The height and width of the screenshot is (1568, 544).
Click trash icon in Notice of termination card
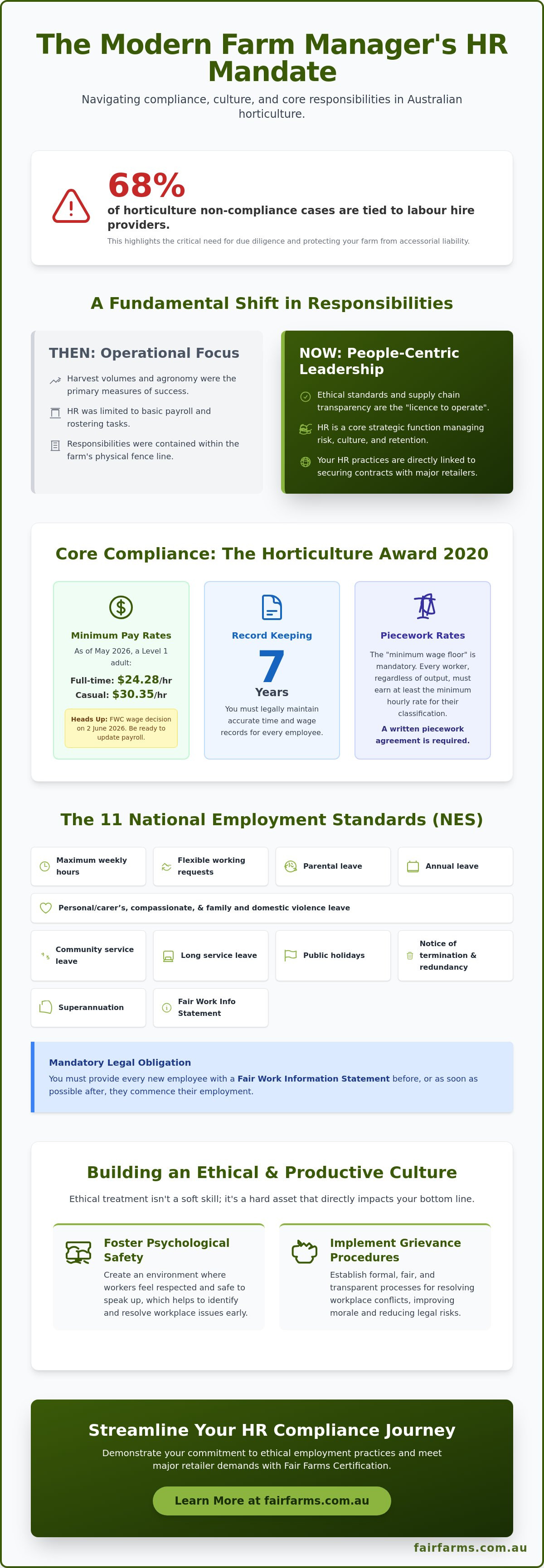pos(410,956)
